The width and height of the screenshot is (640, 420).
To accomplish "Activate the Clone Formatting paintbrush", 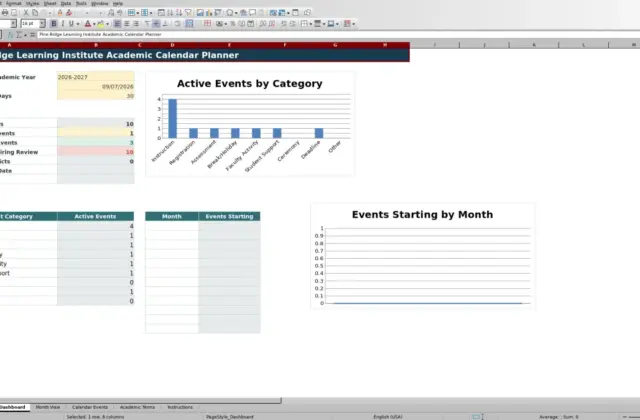I will click(60, 13).
